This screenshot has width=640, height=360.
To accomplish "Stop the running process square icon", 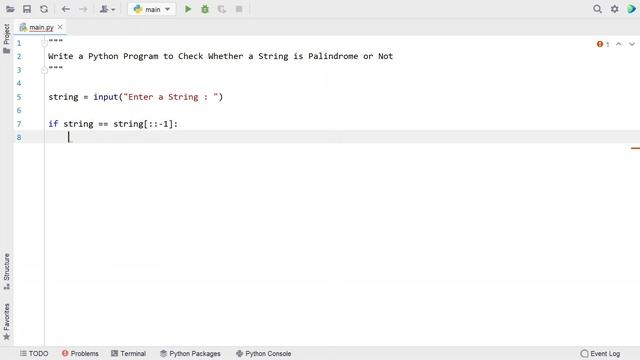I will coord(239,9).
